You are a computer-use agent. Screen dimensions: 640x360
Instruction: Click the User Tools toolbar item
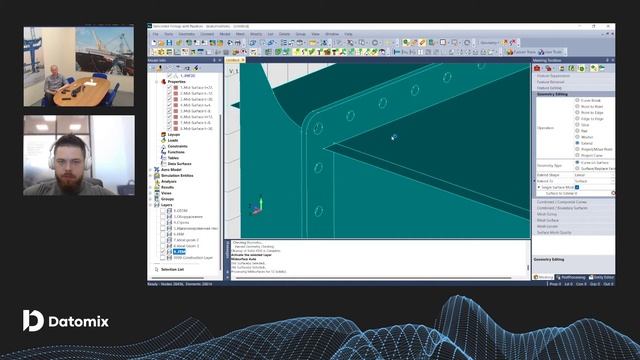click(x=550, y=52)
